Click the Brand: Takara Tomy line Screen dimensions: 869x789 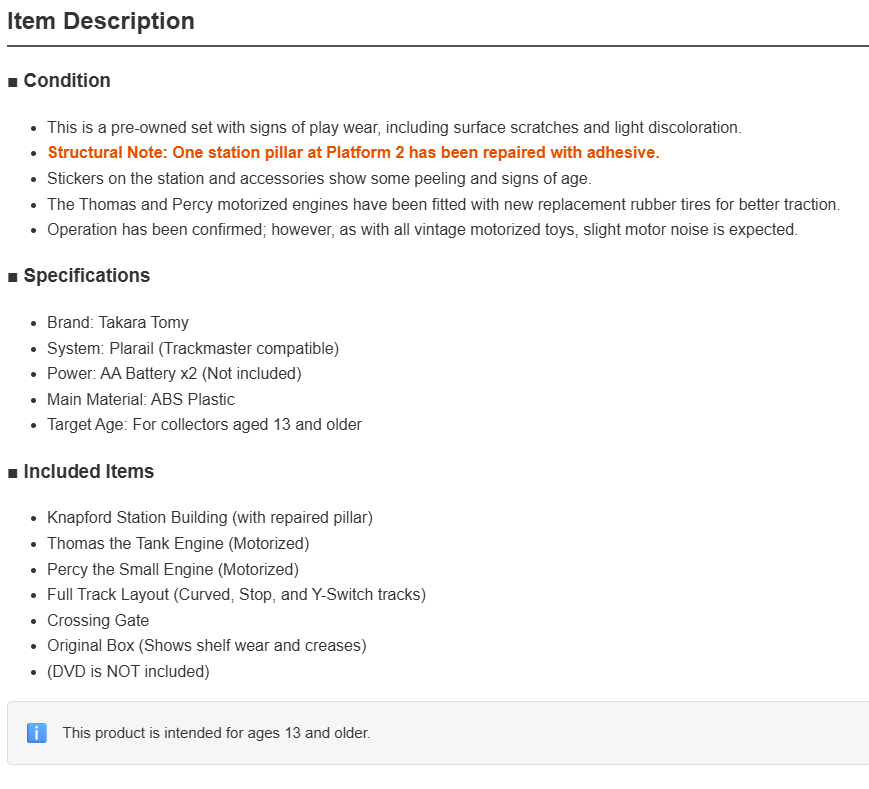pyautogui.click(x=118, y=322)
